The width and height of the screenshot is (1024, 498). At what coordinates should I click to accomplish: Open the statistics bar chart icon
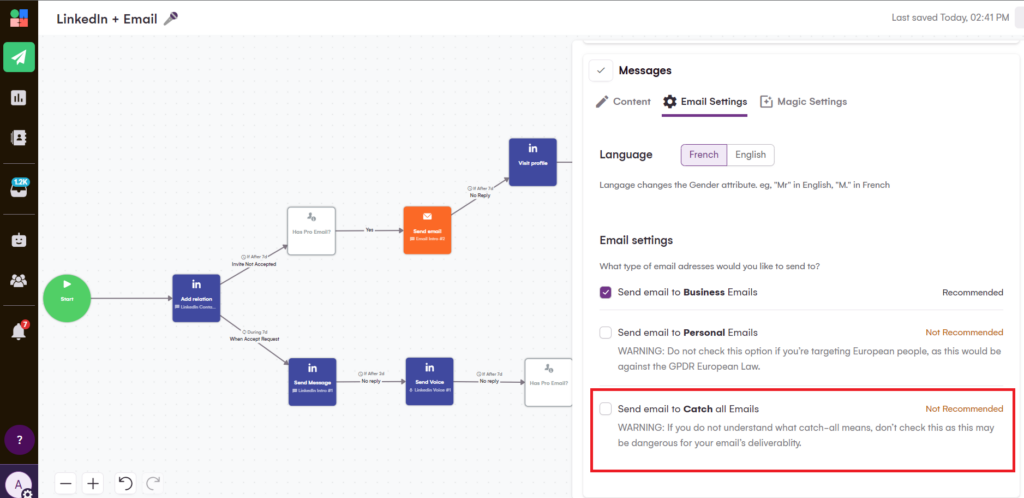click(x=19, y=97)
